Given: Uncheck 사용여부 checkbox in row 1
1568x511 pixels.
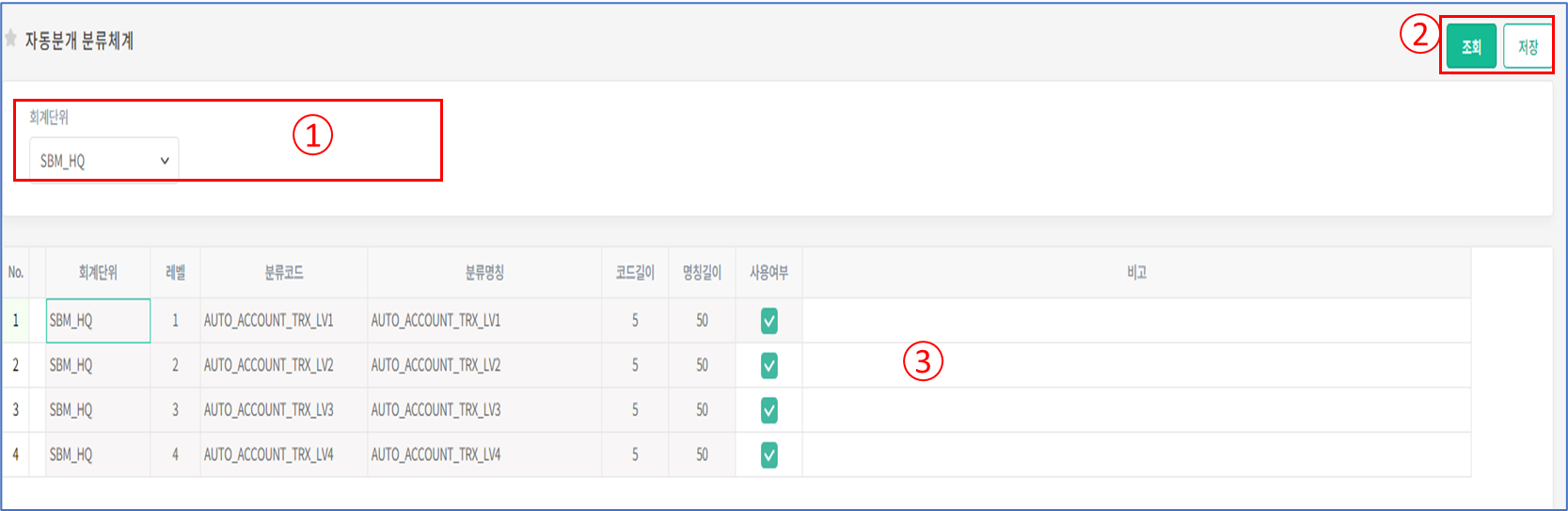Looking at the screenshot, I should [x=769, y=321].
